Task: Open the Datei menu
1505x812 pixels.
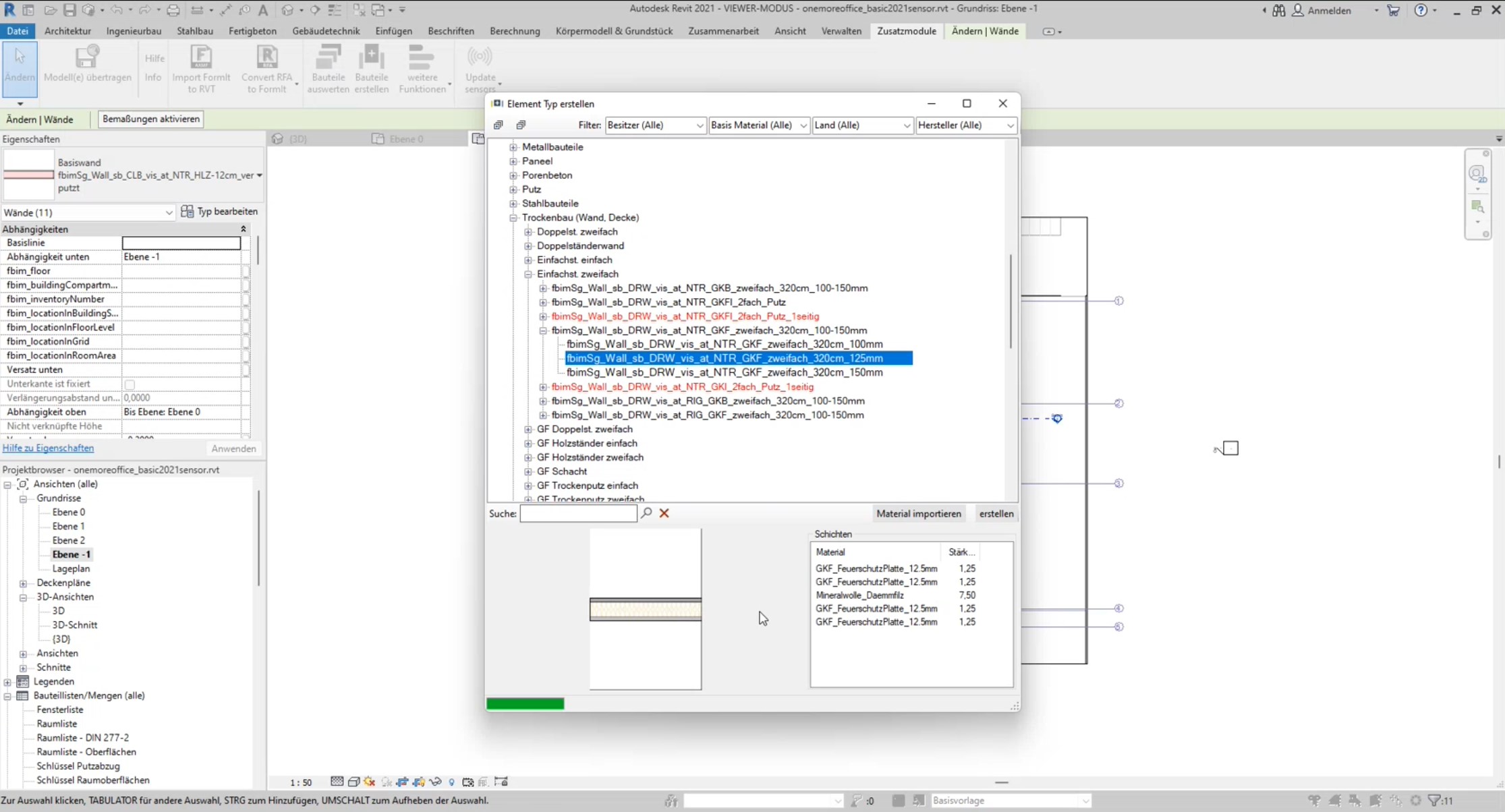Action: click(18, 31)
